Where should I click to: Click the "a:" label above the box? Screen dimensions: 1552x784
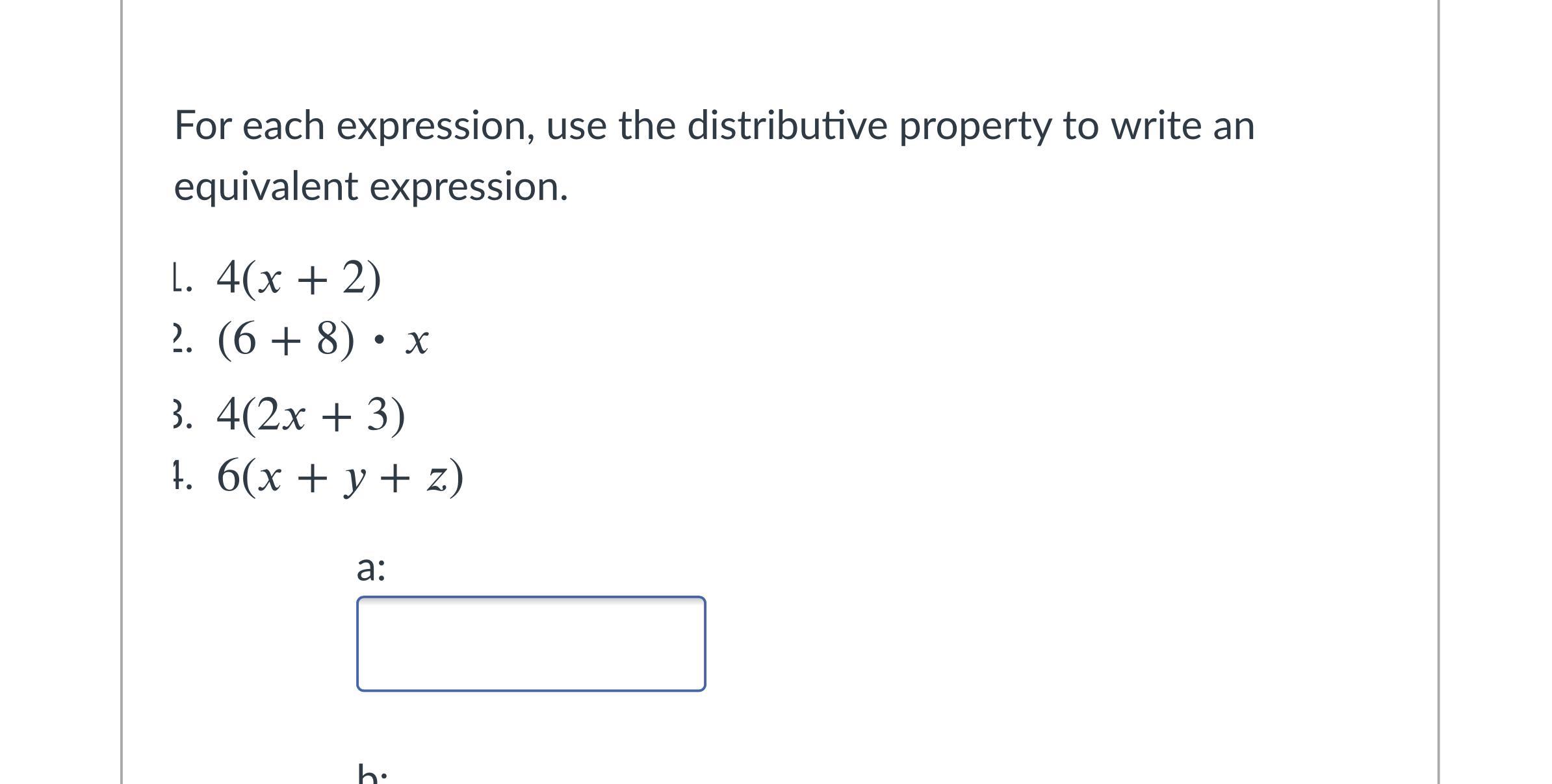(x=370, y=567)
